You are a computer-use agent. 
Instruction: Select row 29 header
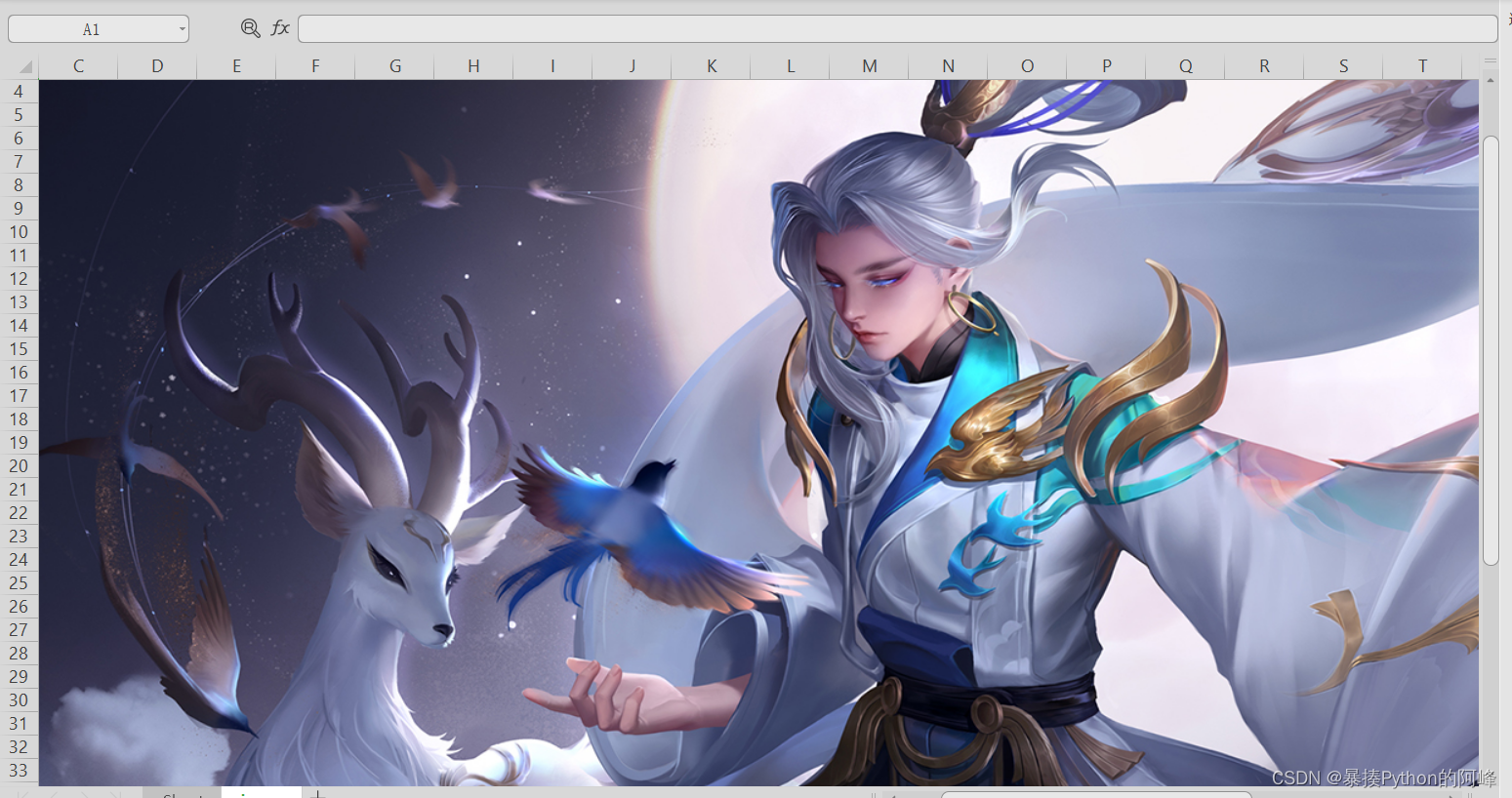[19, 677]
